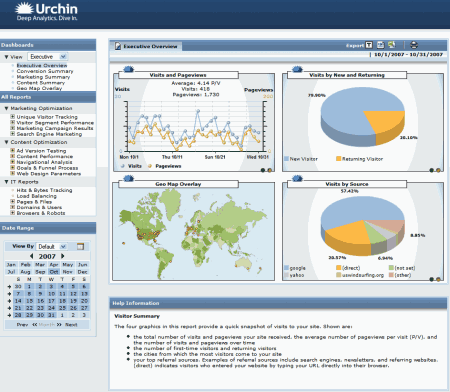Collapse Content Optimization section
Screen dimensions: 450x392
[x=6, y=142]
